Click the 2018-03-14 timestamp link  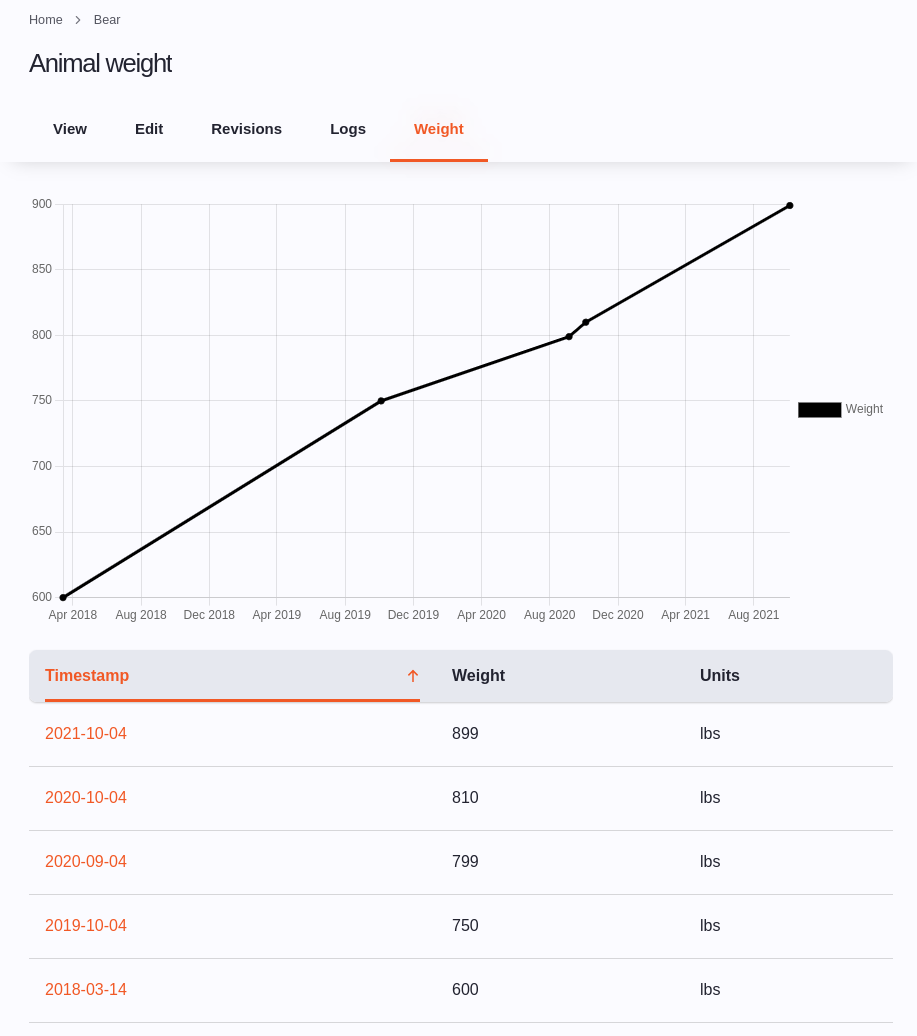(x=85, y=989)
